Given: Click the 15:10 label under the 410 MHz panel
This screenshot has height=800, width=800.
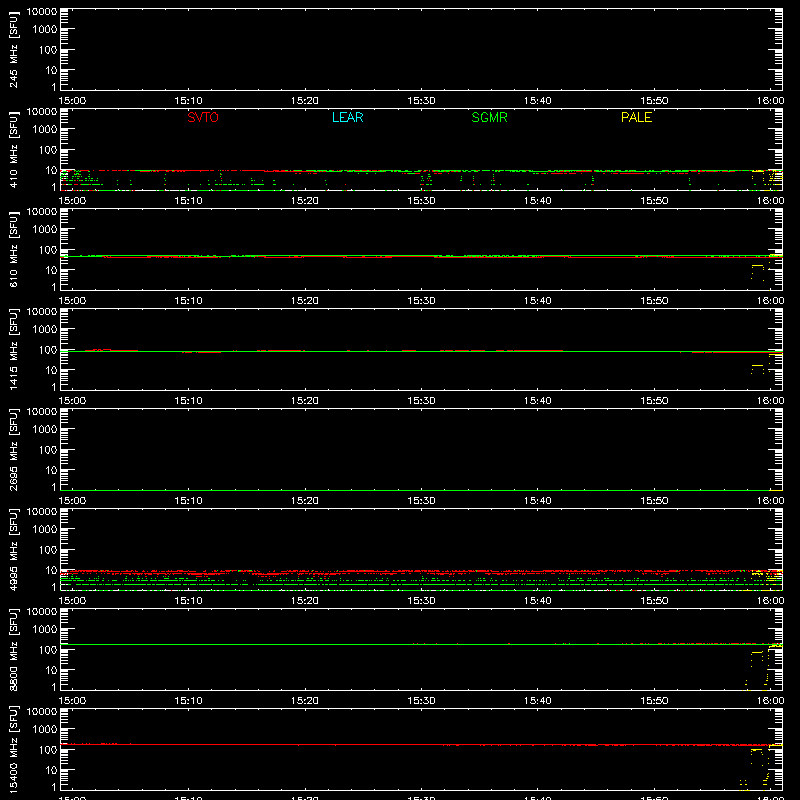Looking at the screenshot, I should (x=188, y=201).
